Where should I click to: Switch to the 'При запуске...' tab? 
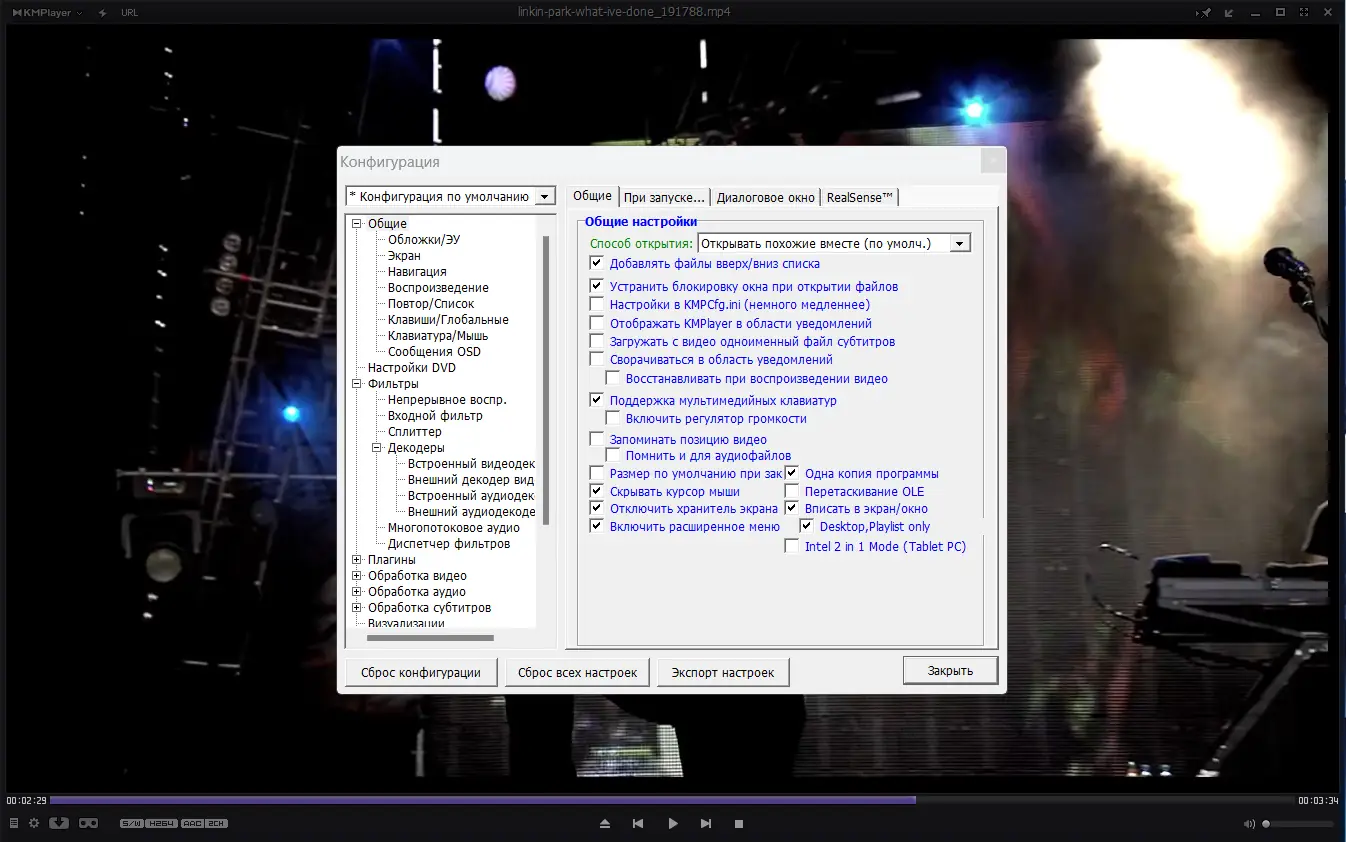(664, 198)
